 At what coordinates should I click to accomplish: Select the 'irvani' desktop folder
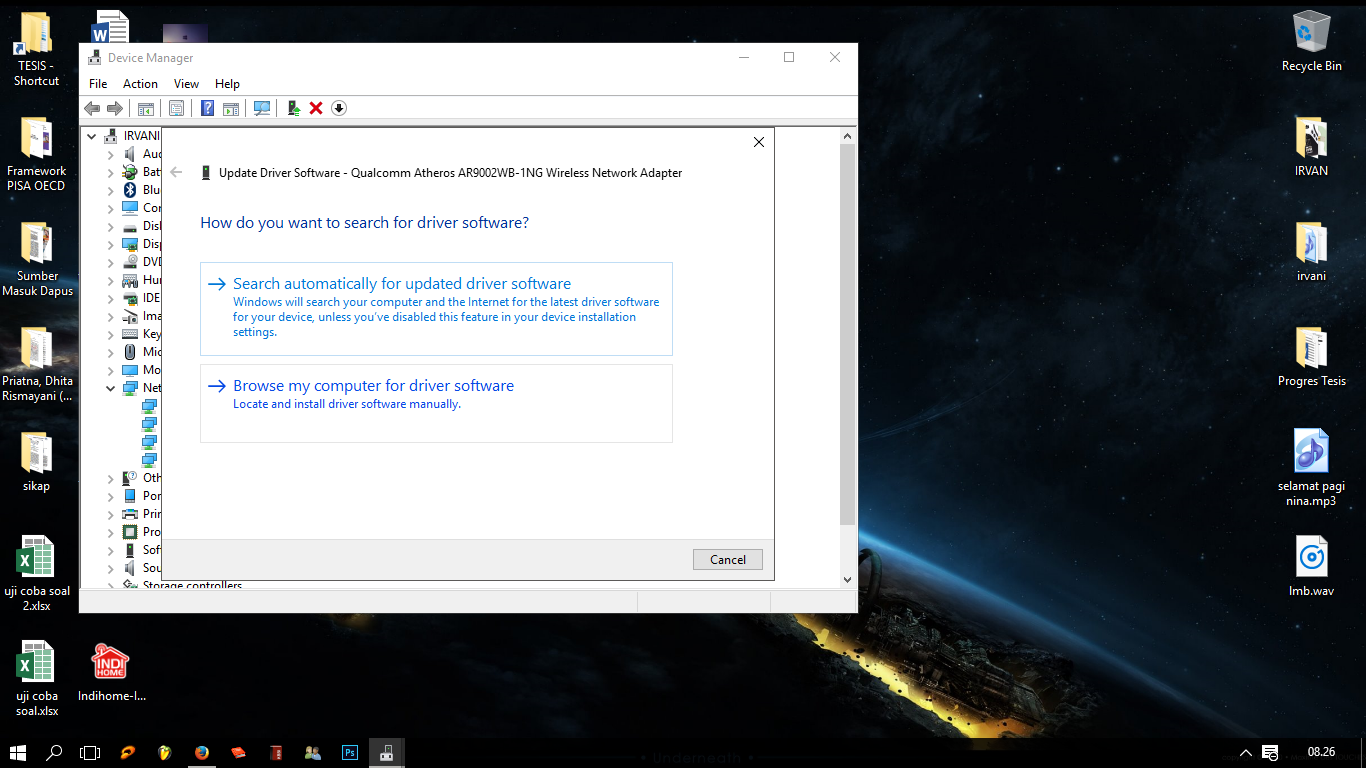[x=1311, y=251]
